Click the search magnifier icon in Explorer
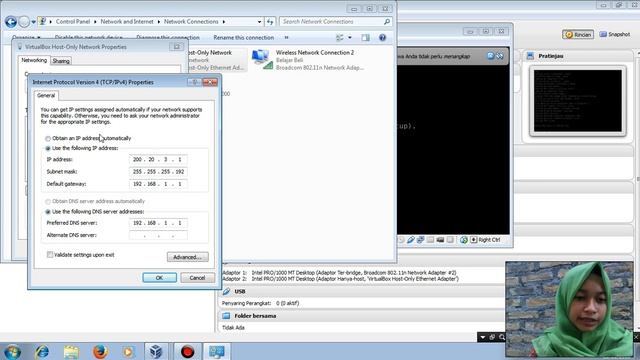This screenshot has height=360, width=640. [387, 21]
